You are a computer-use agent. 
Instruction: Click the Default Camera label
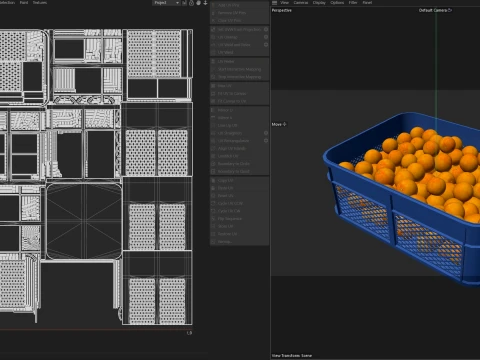[x=433, y=10]
